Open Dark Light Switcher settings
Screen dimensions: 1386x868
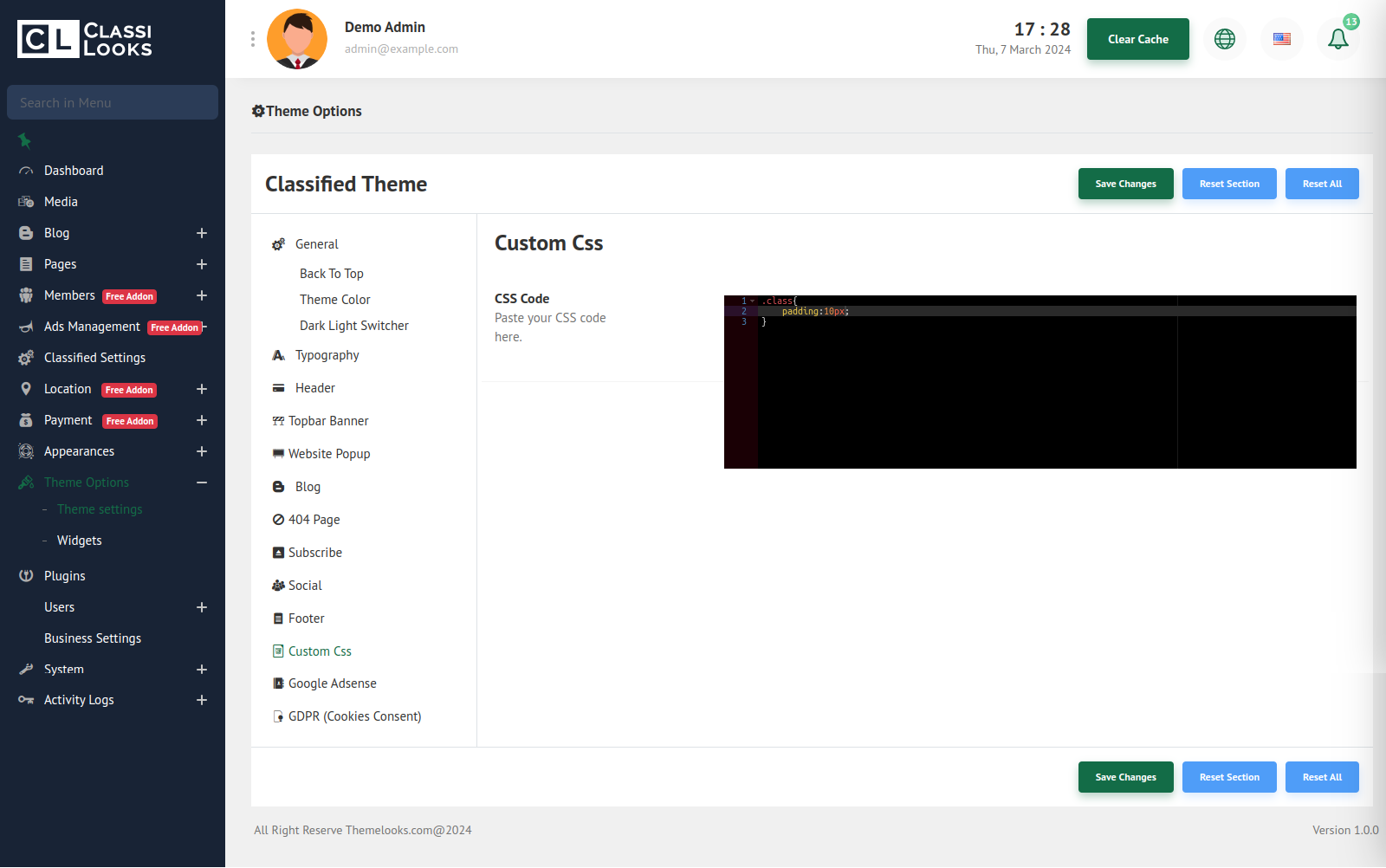[353, 326]
